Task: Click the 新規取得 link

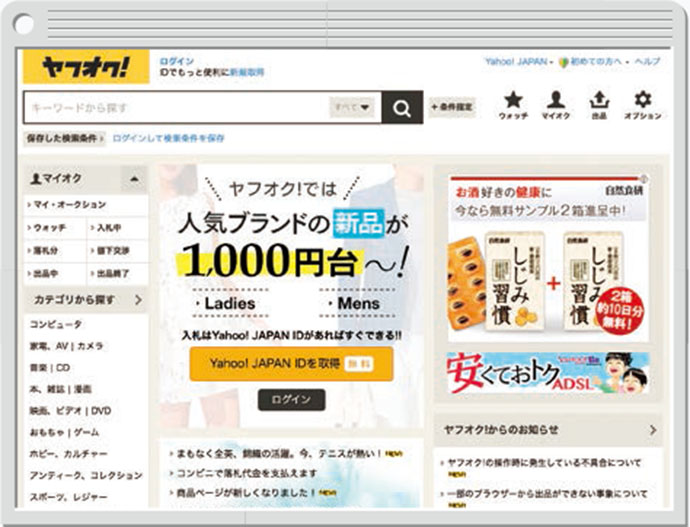Action: pos(247,73)
